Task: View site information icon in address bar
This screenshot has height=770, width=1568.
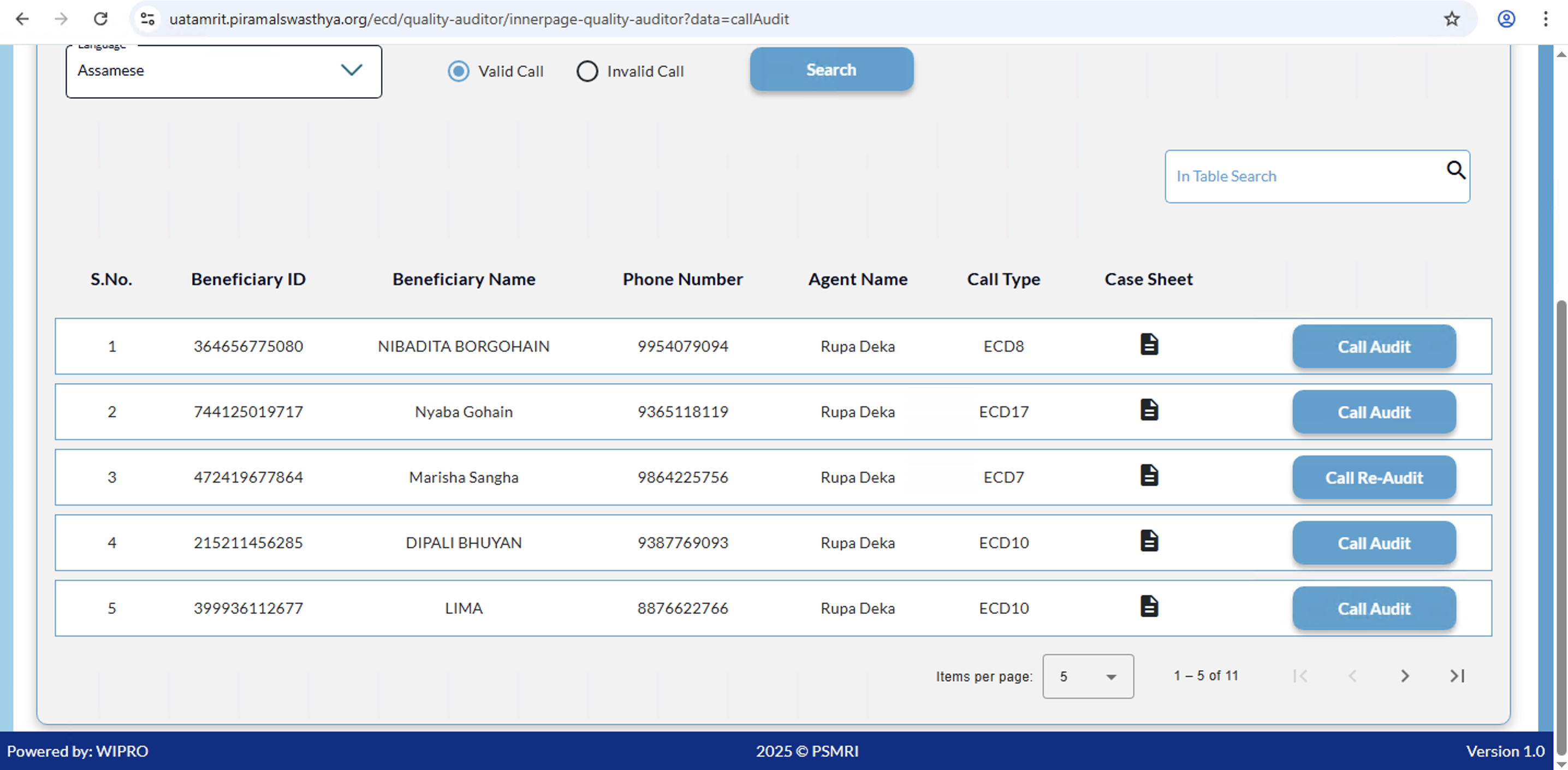Action: [147, 19]
